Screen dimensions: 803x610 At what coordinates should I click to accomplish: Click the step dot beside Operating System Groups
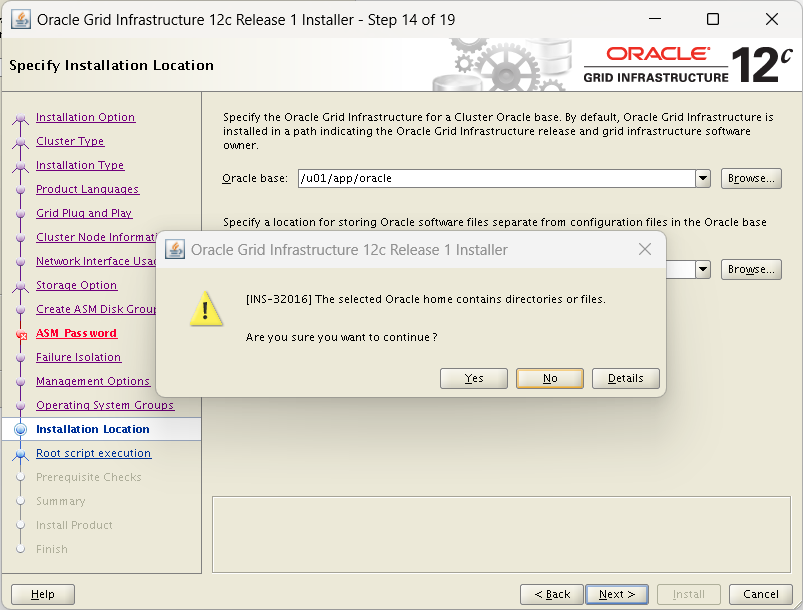click(20, 406)
